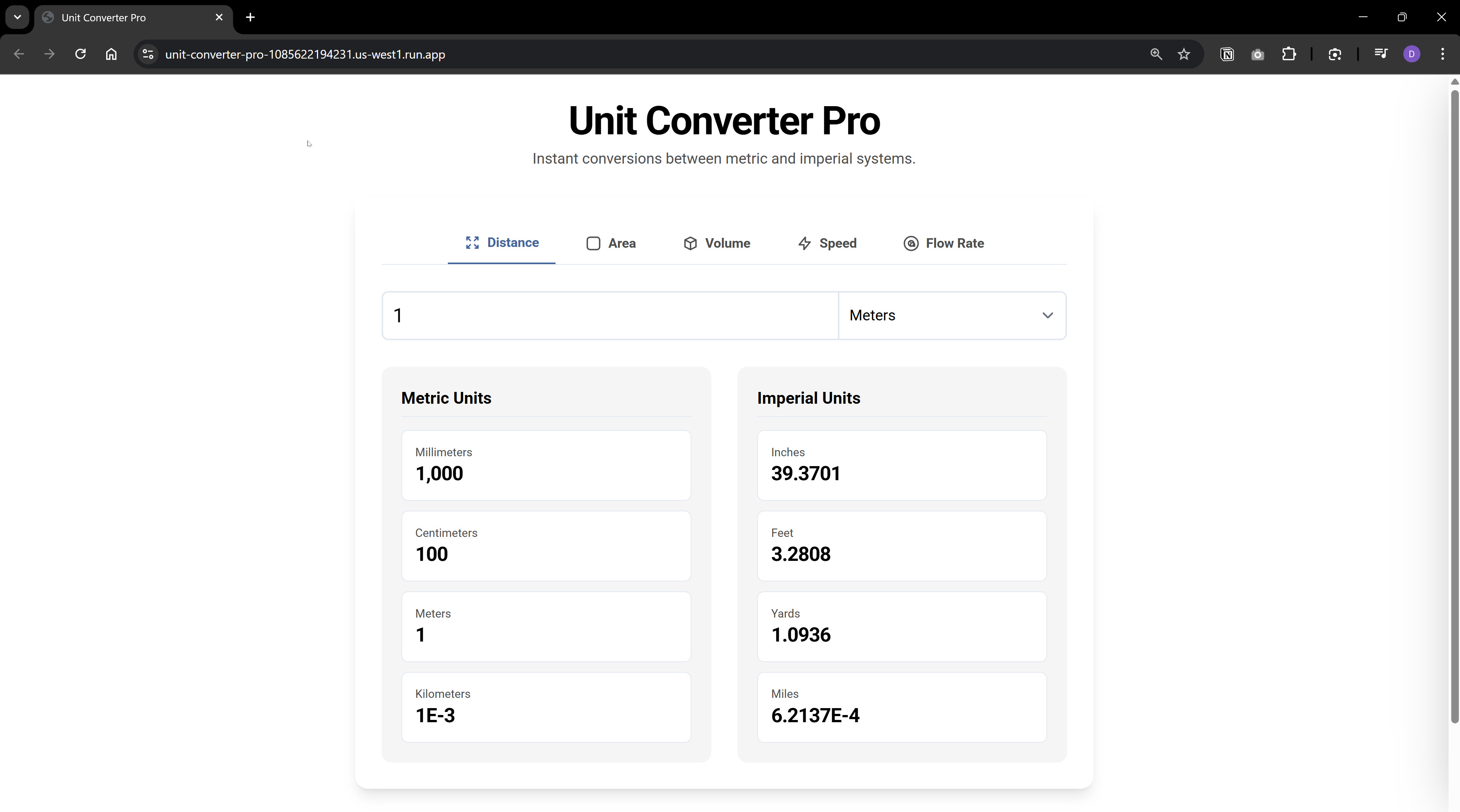Image resolution: width=1460 pixels, height=812 pixels.
Task: Click the Speed tab lightning icon
Action: (804, 244)
